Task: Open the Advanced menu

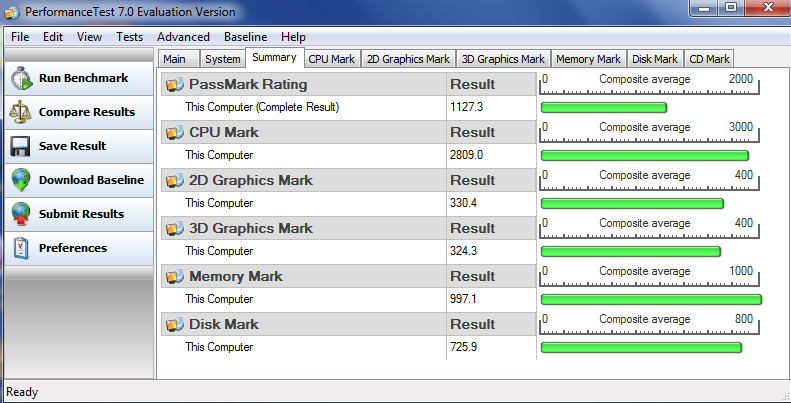Action: pyautogui.click(x=183, y=37)
